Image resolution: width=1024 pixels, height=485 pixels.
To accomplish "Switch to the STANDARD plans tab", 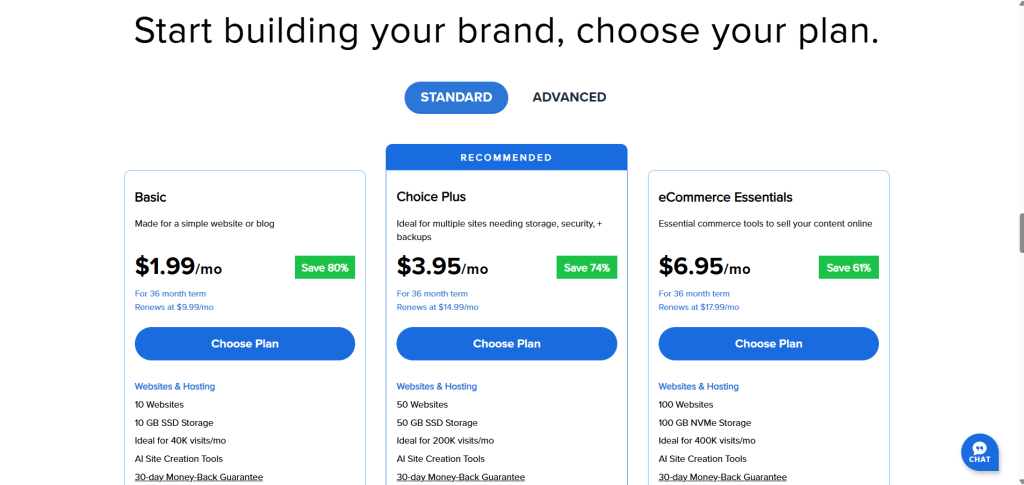I will 456,97.
